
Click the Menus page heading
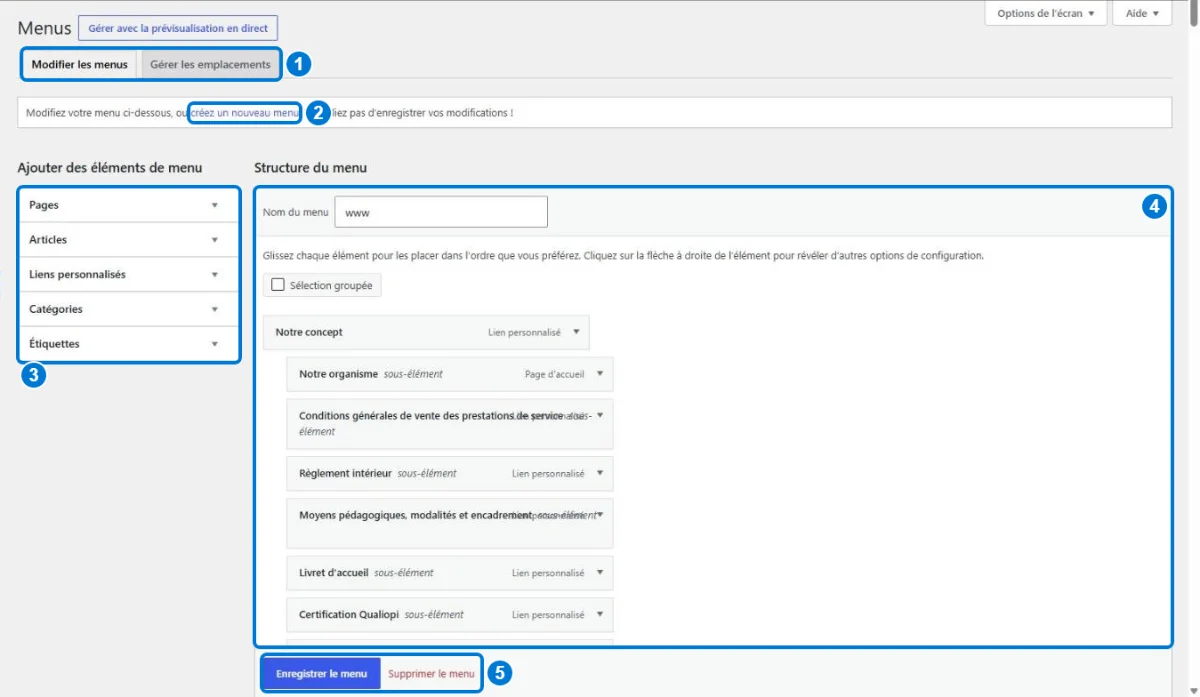click(x=44, y=28)
